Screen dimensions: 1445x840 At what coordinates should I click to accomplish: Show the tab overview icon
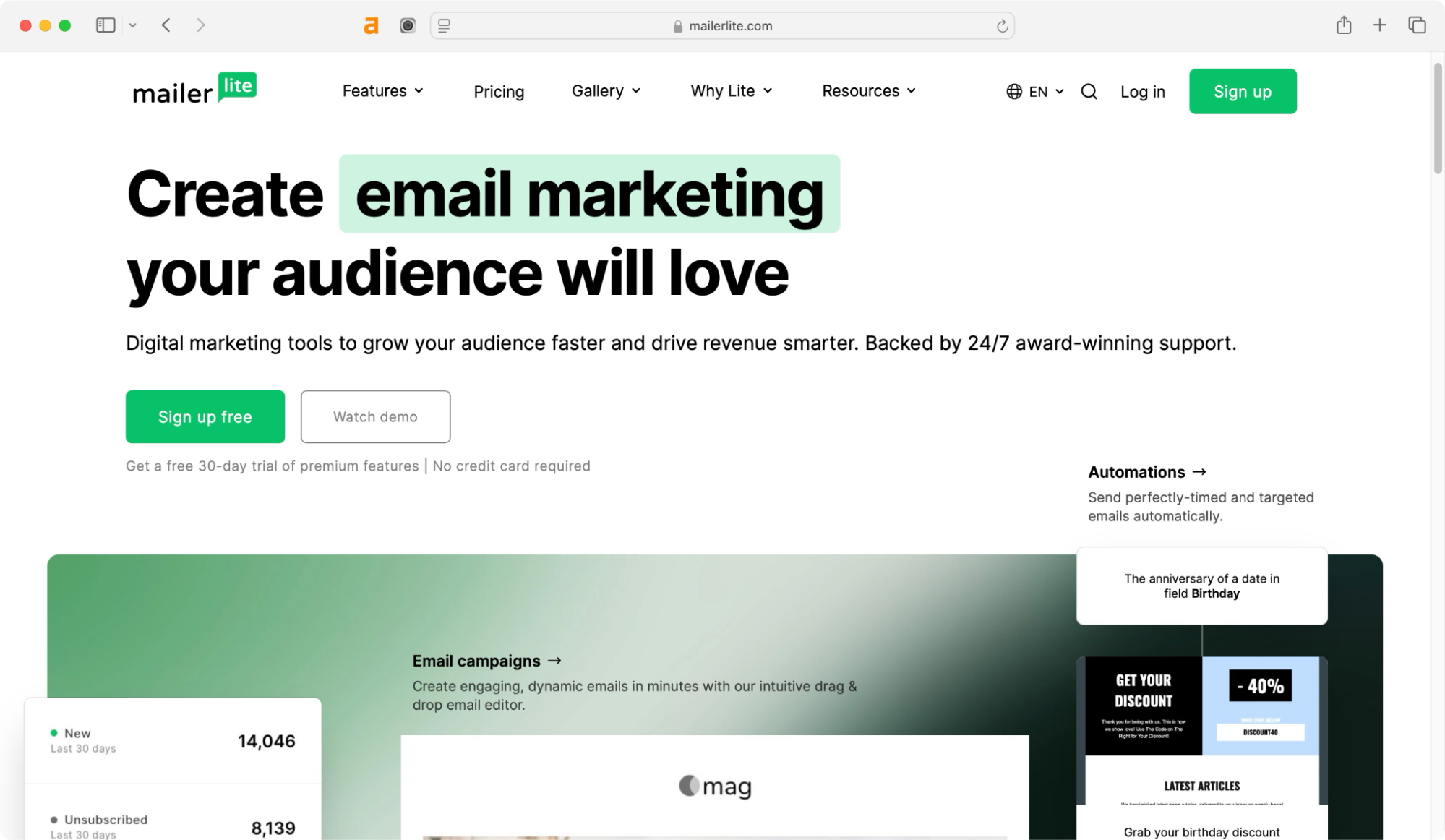1415,25
